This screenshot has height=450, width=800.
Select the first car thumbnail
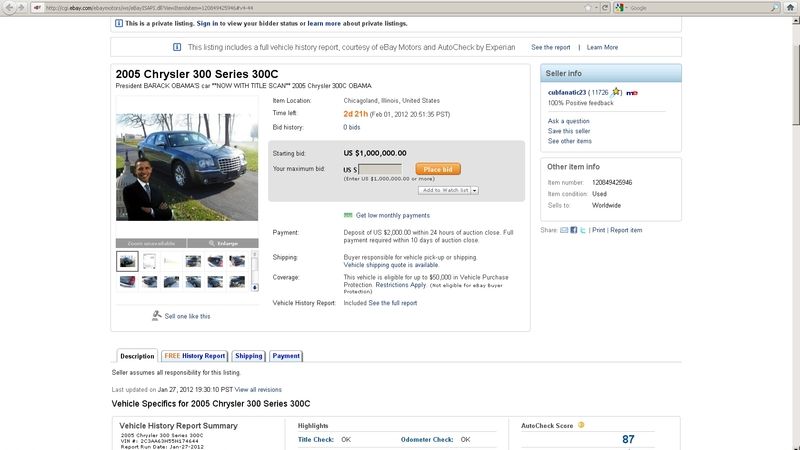[x=127, y=261]
